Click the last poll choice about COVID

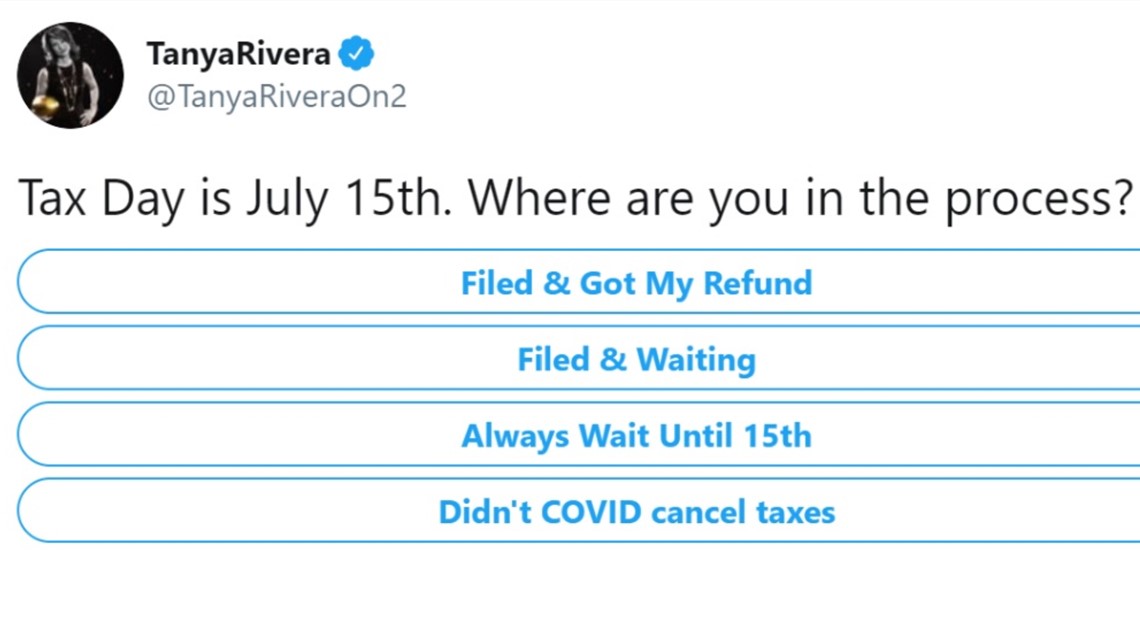[x=579, y=510]
